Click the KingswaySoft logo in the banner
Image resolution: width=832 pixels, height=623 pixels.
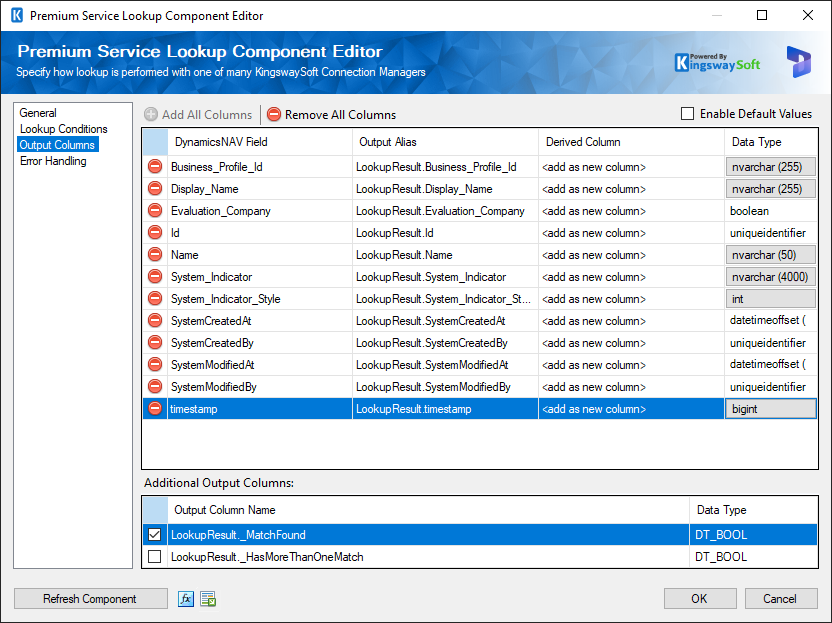pos(717,63)
